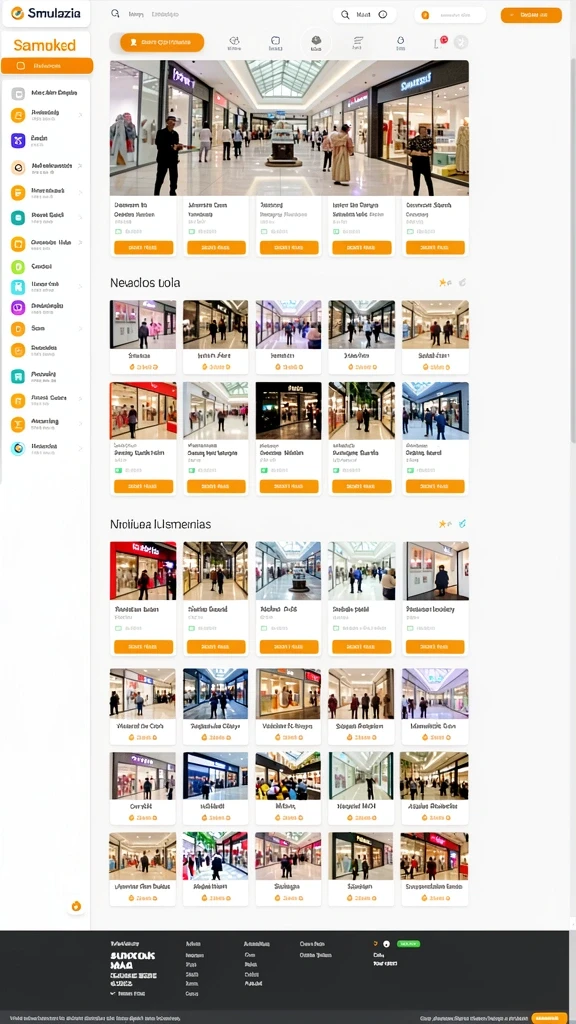Open the Smulazia logo home link
This screenshot has height=1024, width=576.
[x=46, y=13]
